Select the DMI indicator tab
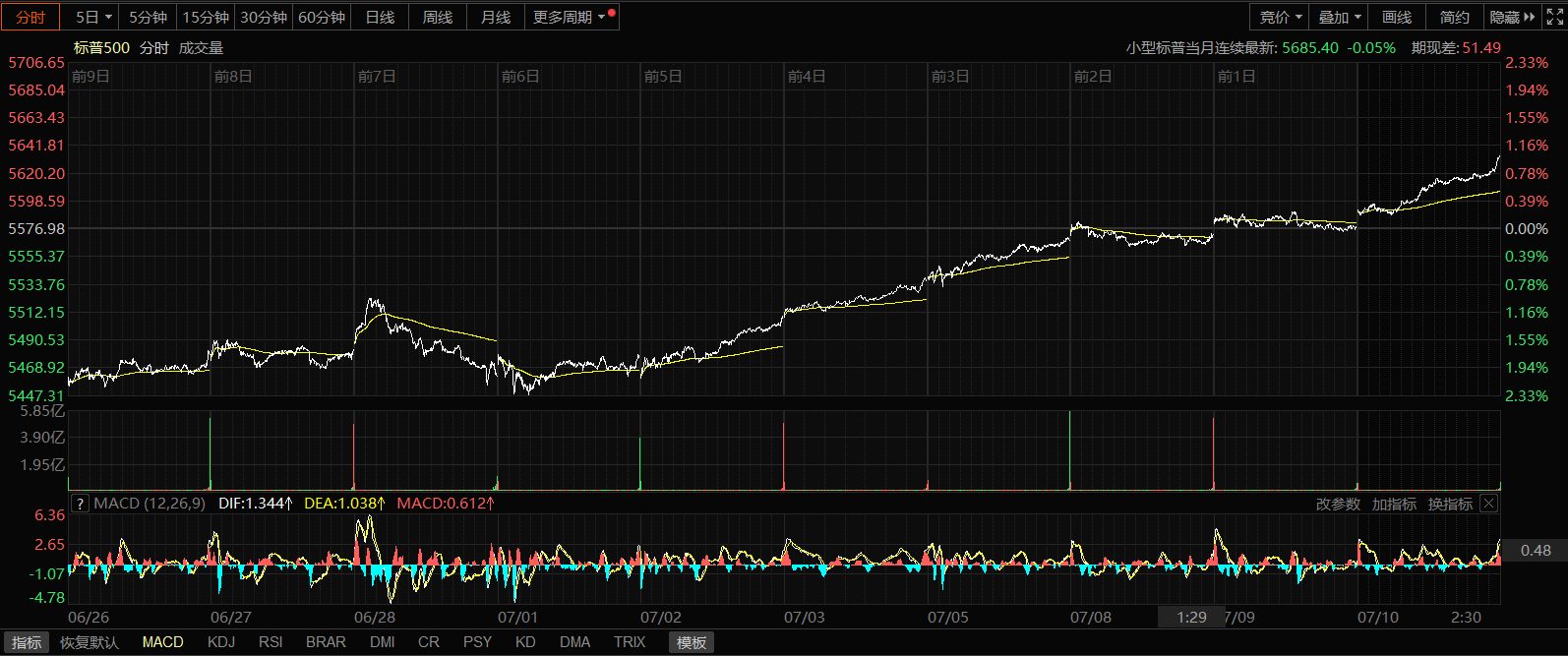The width and height of the screenshot is (1568, 656). pos(383,642)
